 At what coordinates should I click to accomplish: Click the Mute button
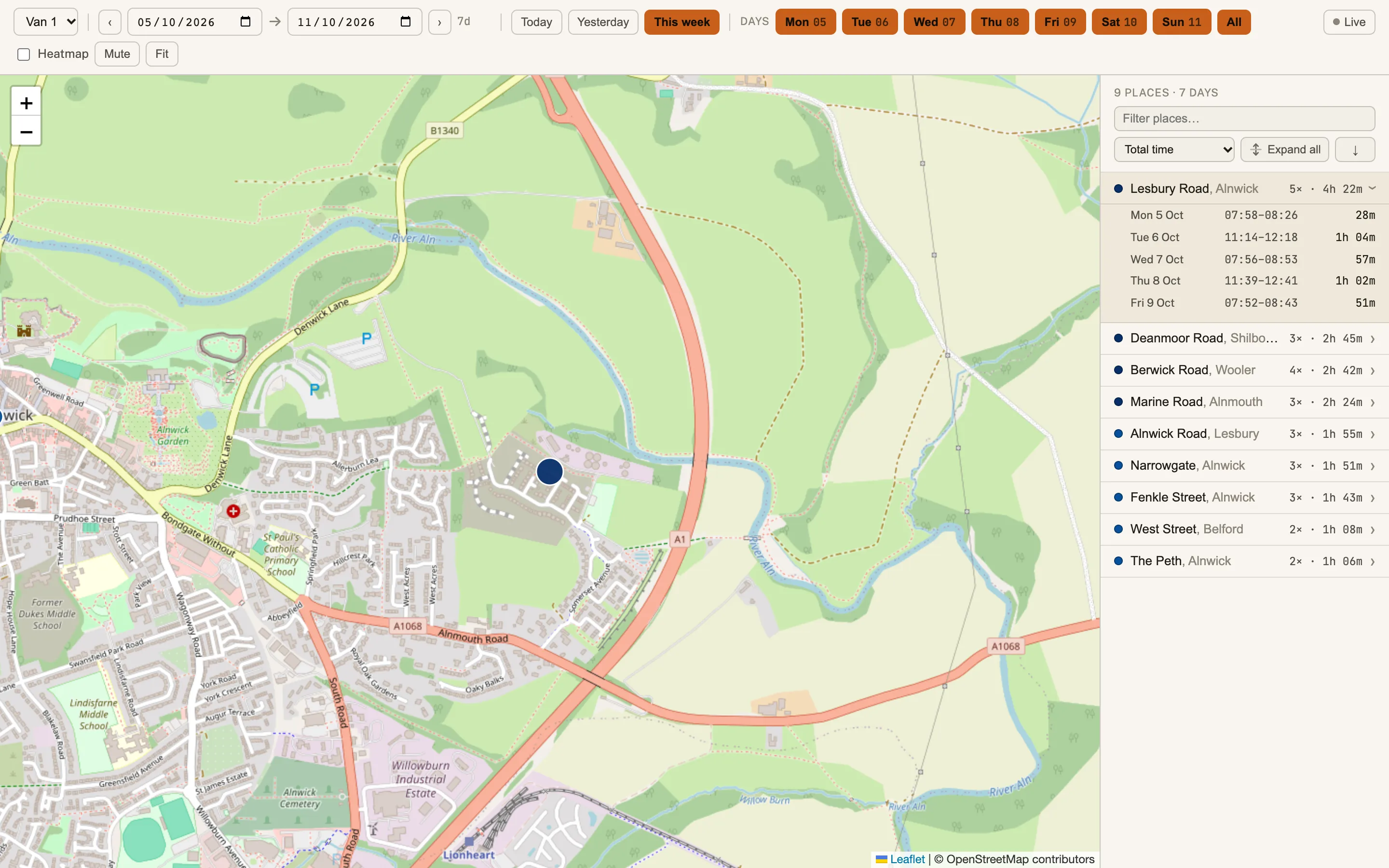tap(117, 54)
